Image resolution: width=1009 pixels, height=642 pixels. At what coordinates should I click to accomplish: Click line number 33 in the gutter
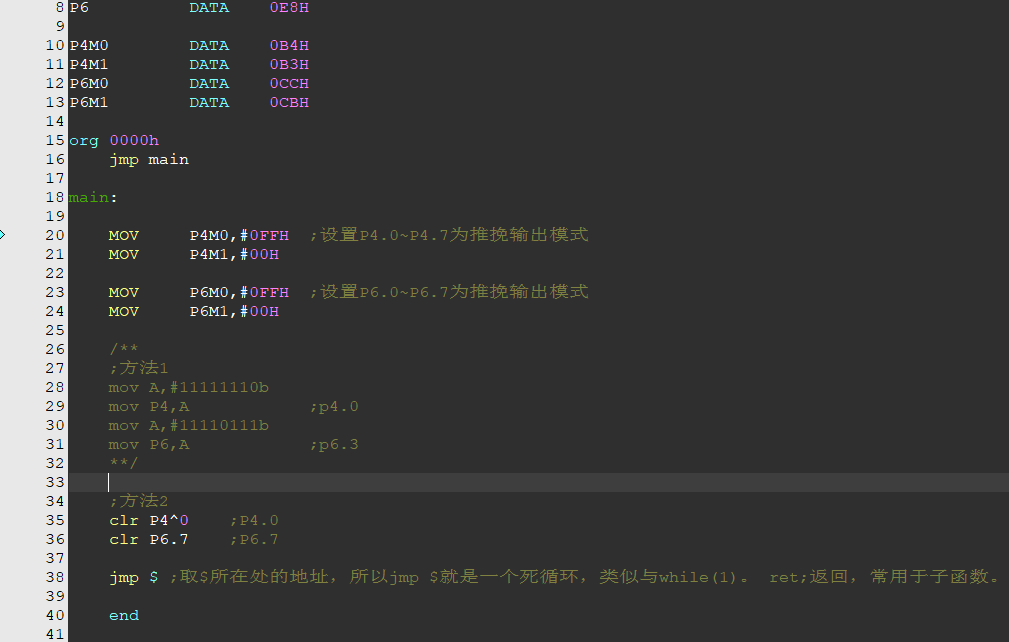click(55, 482)
